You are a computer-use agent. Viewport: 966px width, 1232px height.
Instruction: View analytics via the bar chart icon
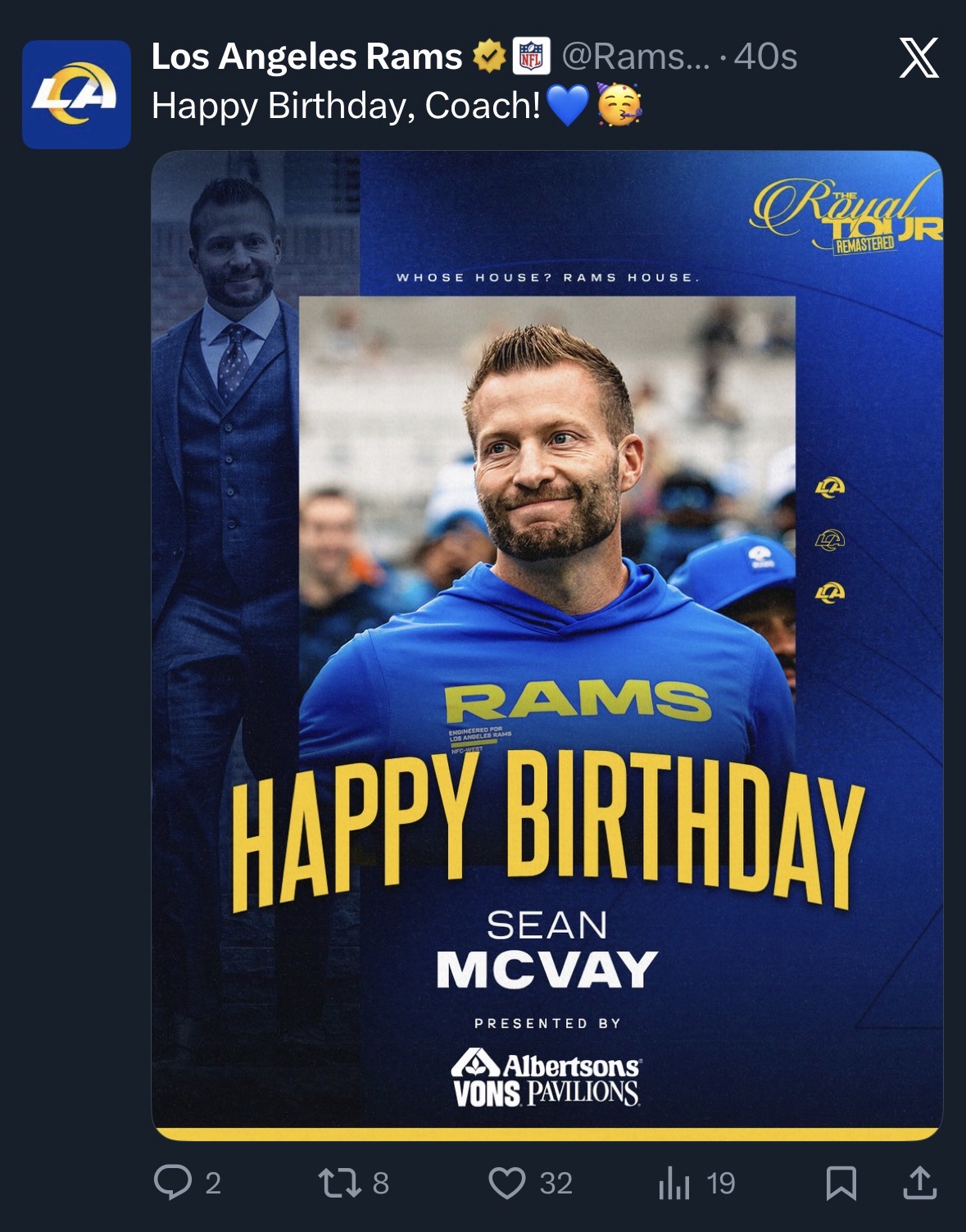click(673, 1183)
